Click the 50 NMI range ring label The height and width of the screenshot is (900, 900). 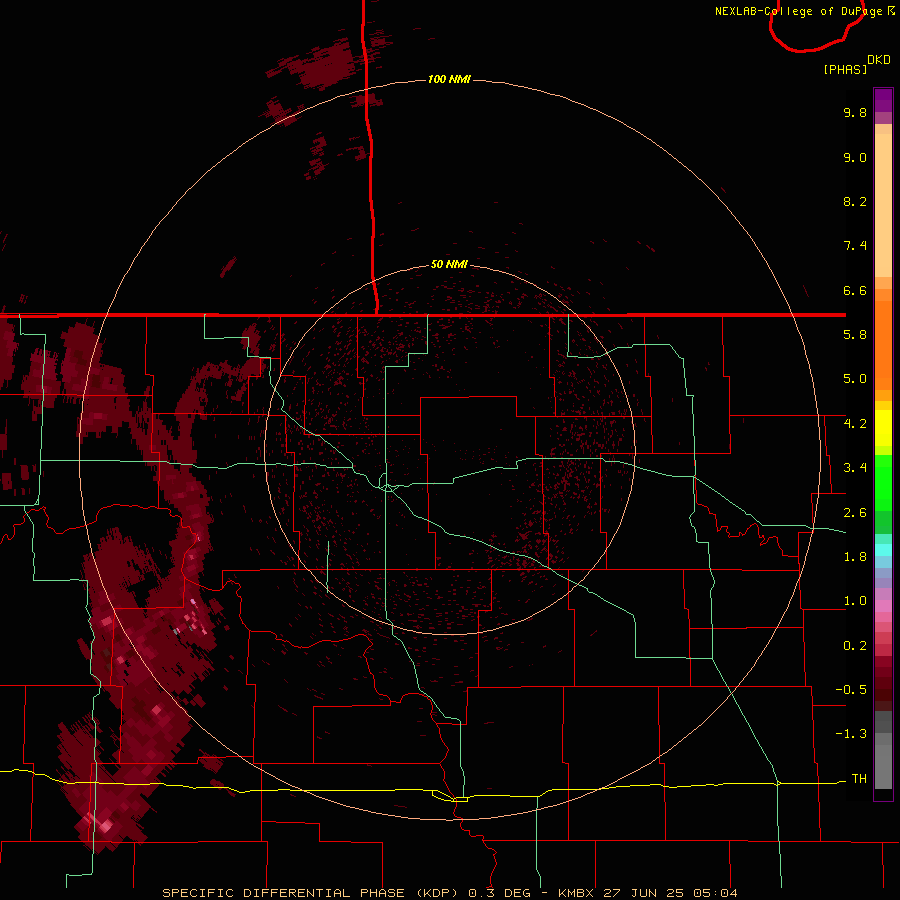[x=449, y=264]
